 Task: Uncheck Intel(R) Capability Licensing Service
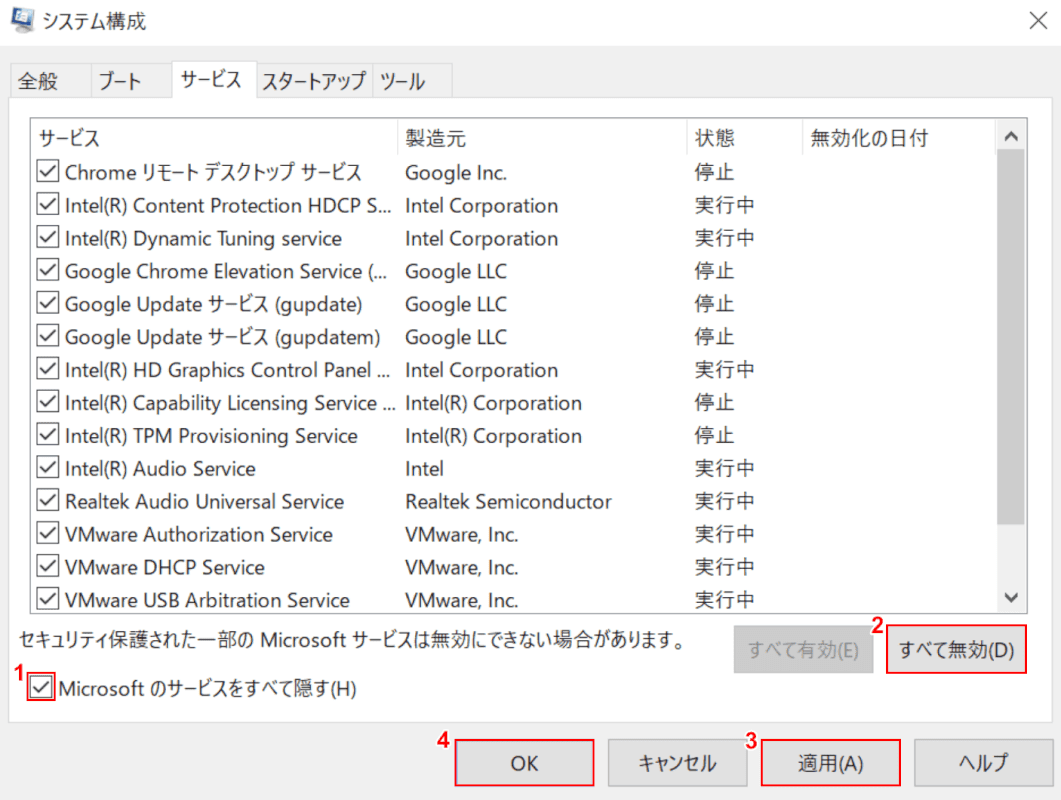(47, 402)
